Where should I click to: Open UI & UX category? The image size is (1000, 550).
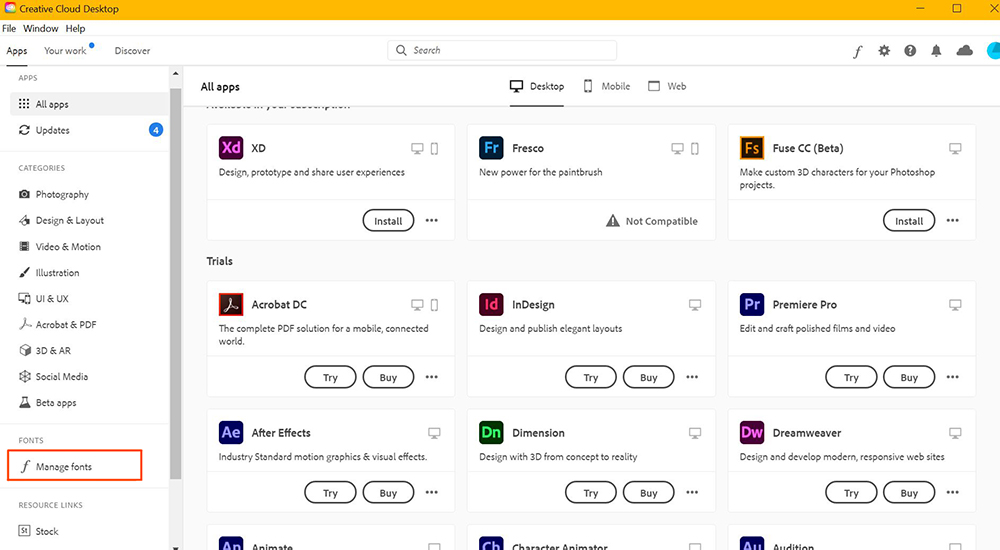pyautogui.click(x=52, y=299)
